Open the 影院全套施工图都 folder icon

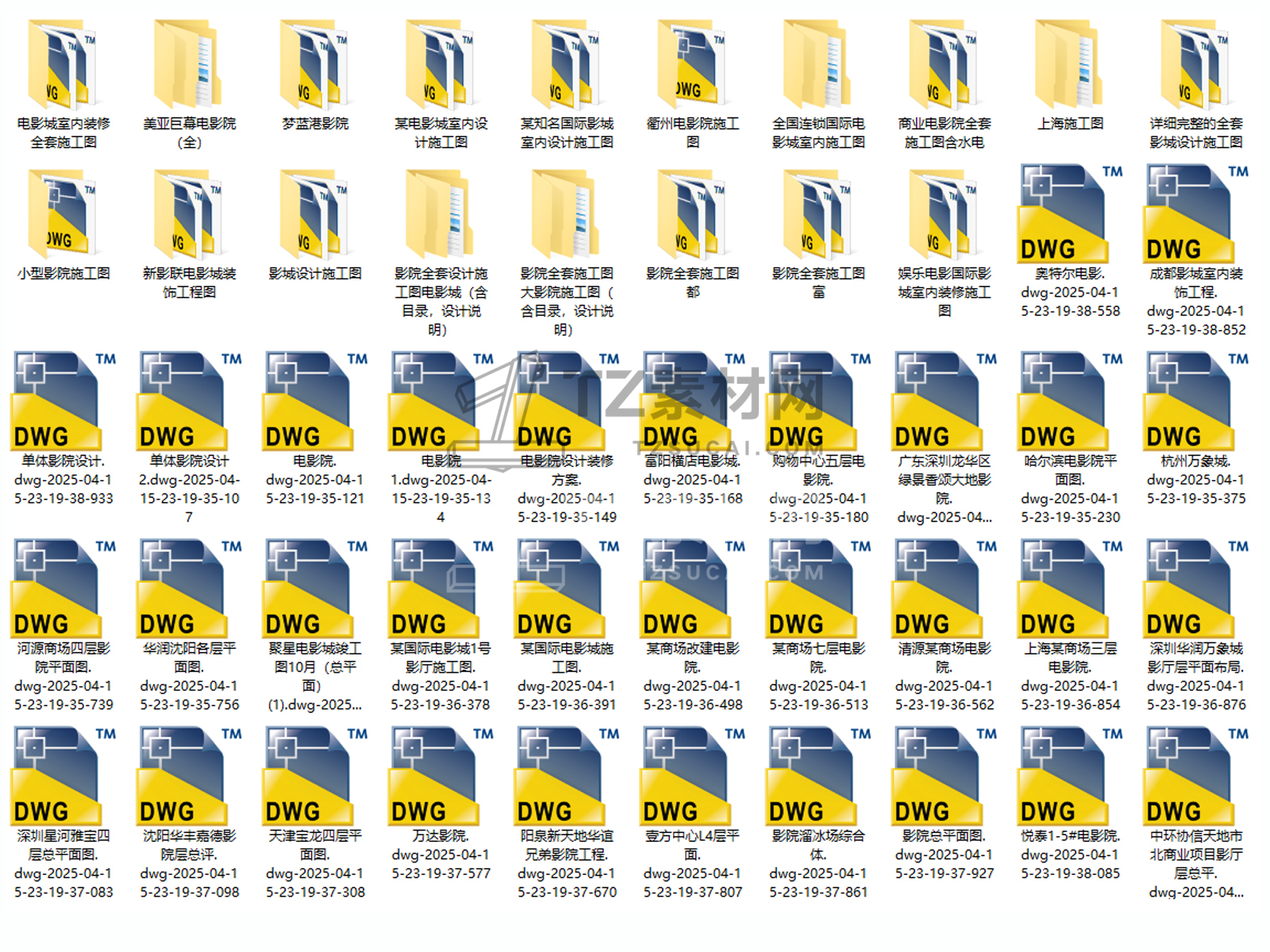692,214
